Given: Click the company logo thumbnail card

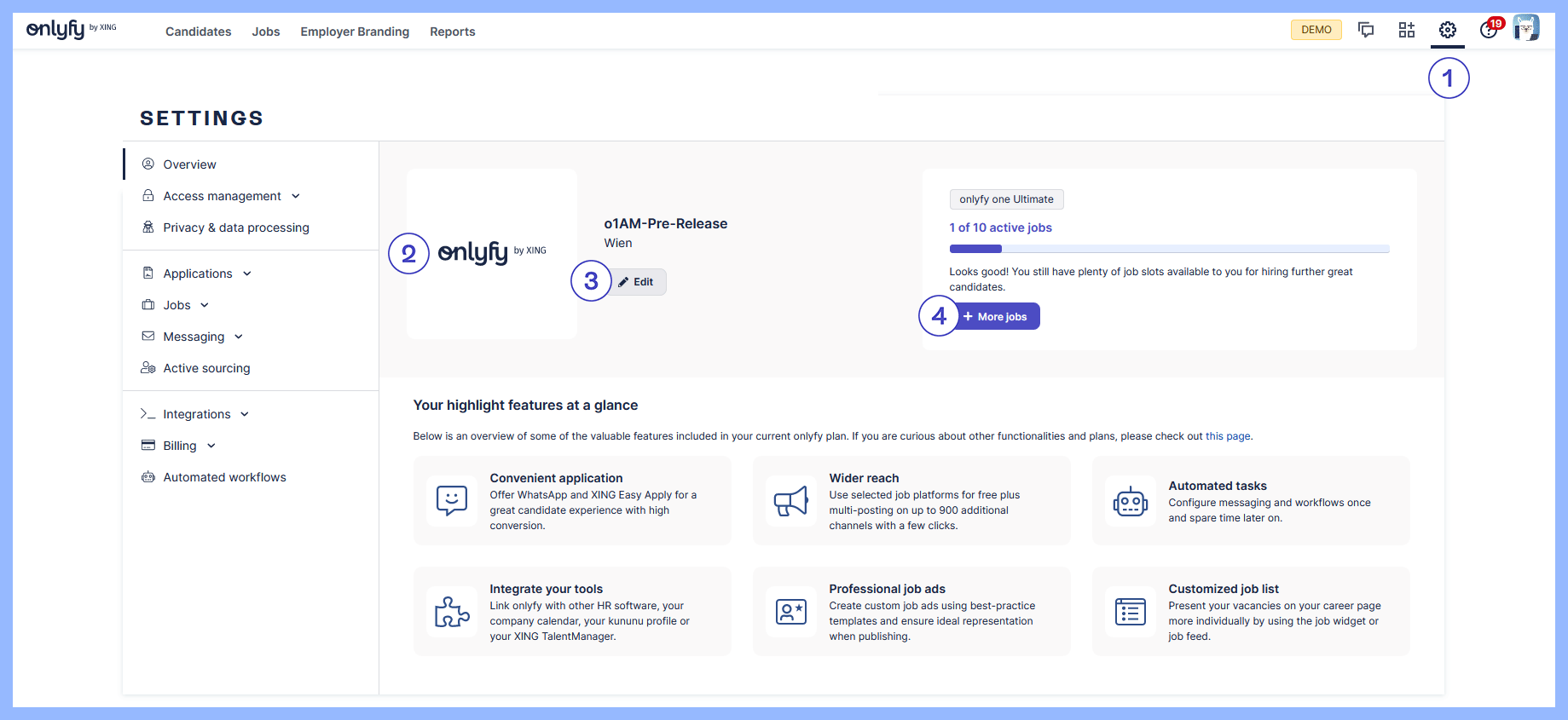Looking at the screenshot, I should (492, 253).
